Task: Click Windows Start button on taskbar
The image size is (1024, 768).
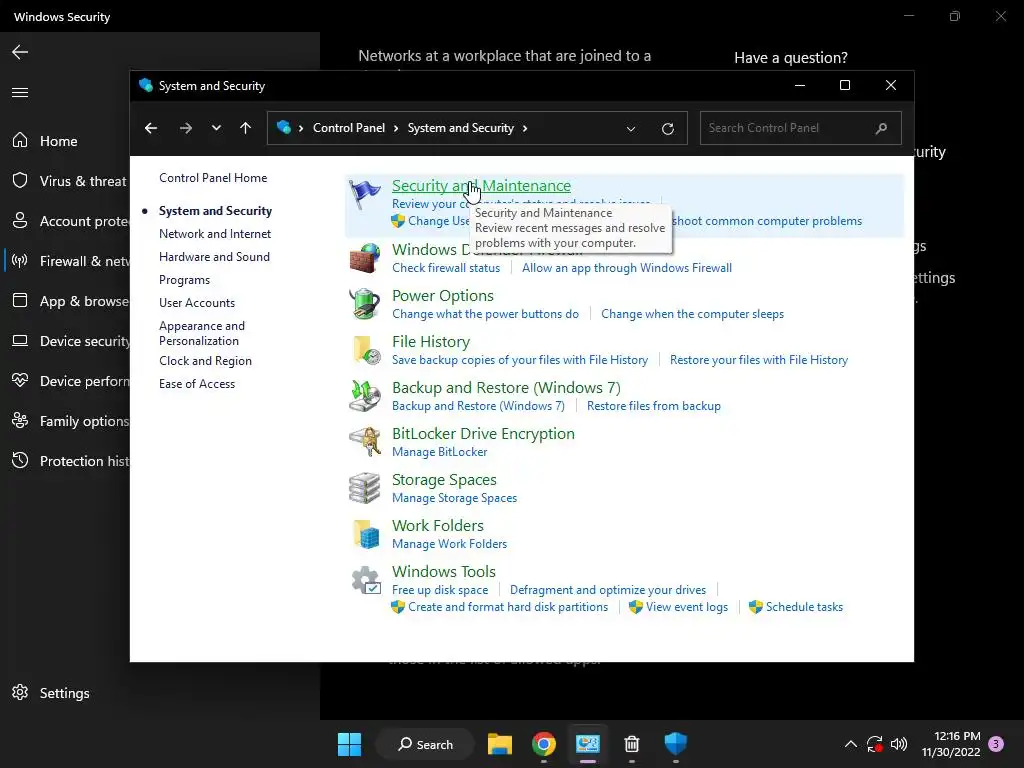Action: click(349, 744)
